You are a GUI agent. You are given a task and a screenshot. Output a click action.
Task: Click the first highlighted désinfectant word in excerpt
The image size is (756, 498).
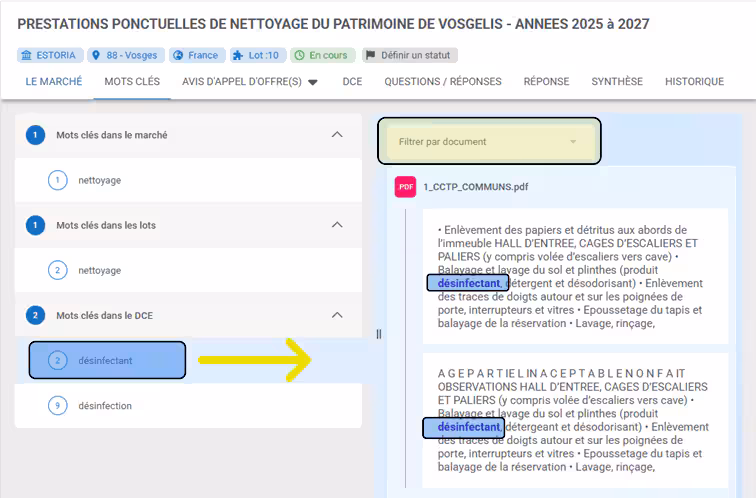tap(468, 283)
